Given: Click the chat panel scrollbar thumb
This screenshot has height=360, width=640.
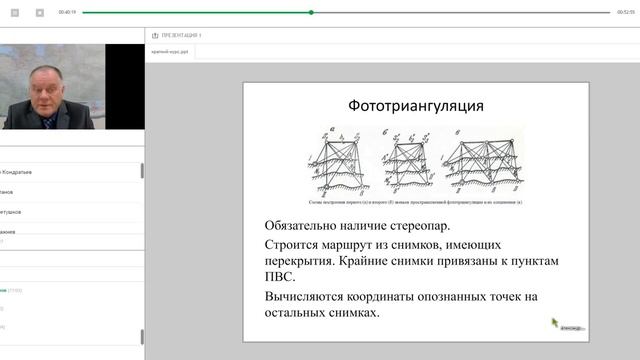Looking at the screenshot, I should coord(142,337).
